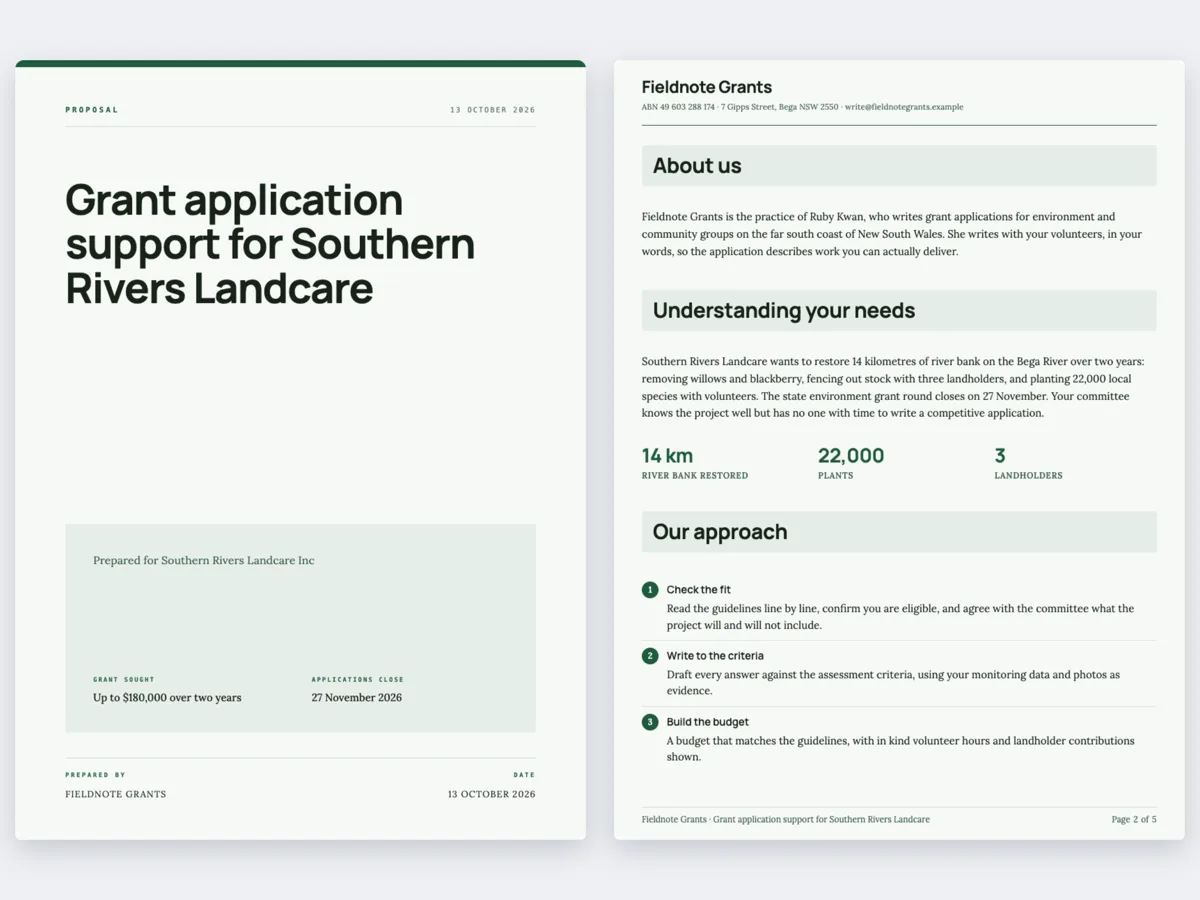Select the "PLANTS" caption

pyautogui.click(x=836, y=476)
